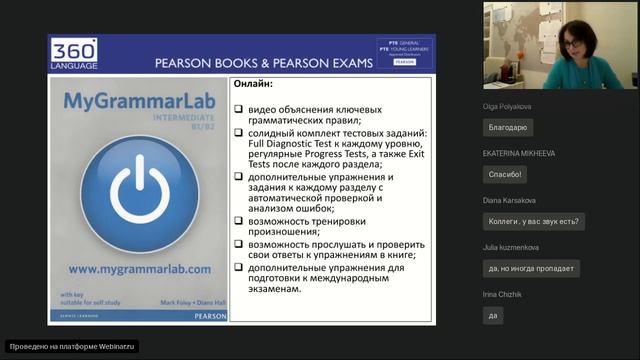Click checkbox bullet for 'видео объяснения ключевых'
The height and width of the screenshot is (360, 640).
tap(238, 109)
